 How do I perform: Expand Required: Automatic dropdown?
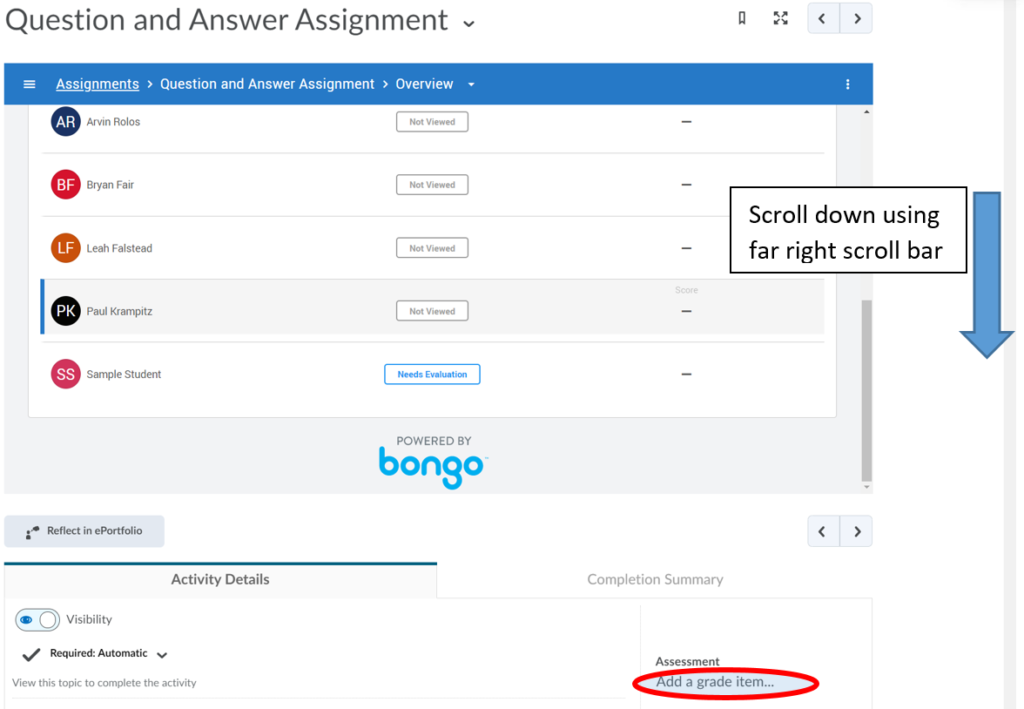[162, 654]
